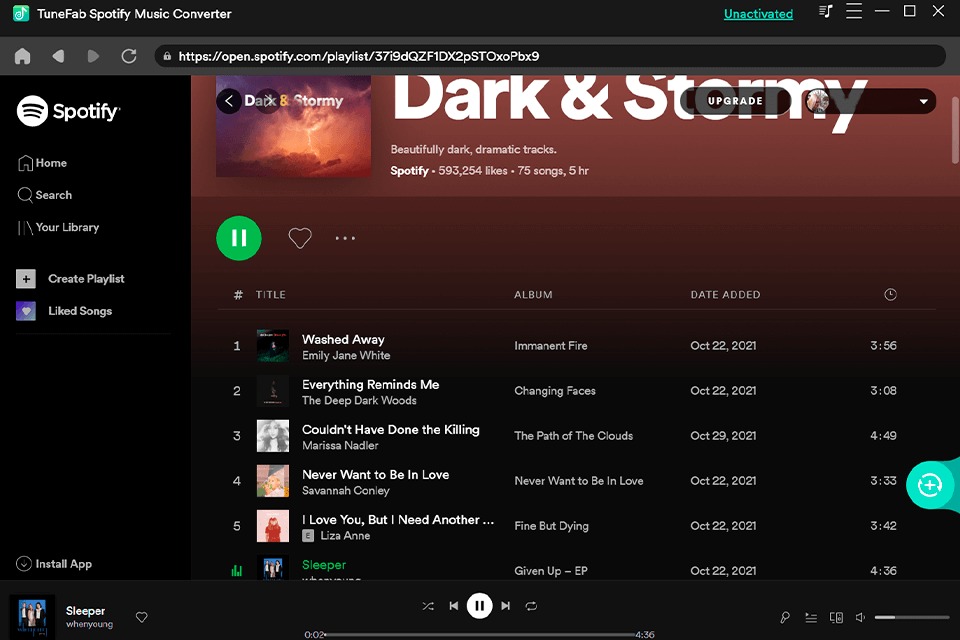Toggle repeat in the player bar
Viewport: 960px width, 640px height.
(531, 606)
